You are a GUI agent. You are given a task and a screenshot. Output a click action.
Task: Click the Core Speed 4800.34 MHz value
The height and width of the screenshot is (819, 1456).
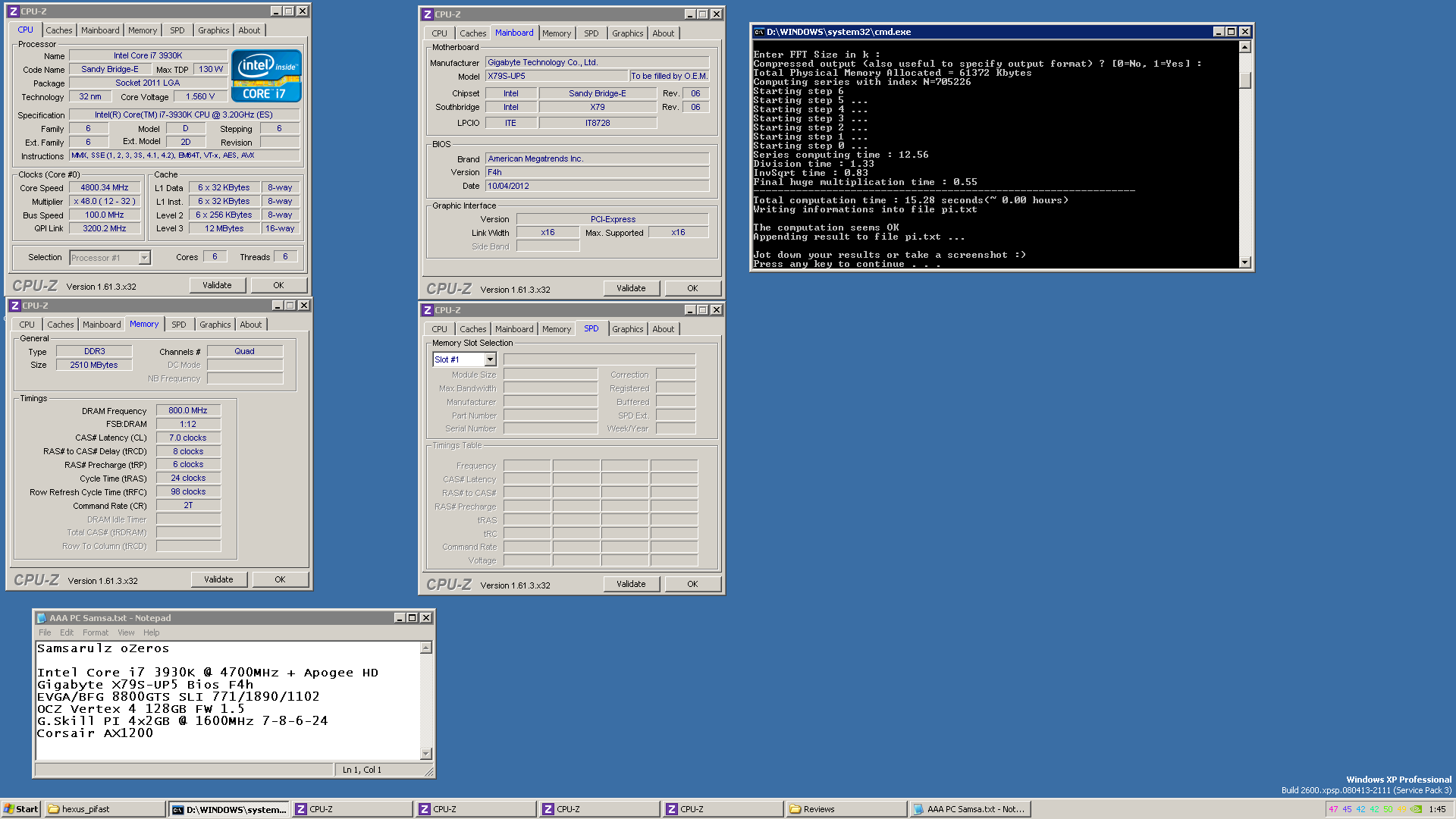(x=105, y=187)
